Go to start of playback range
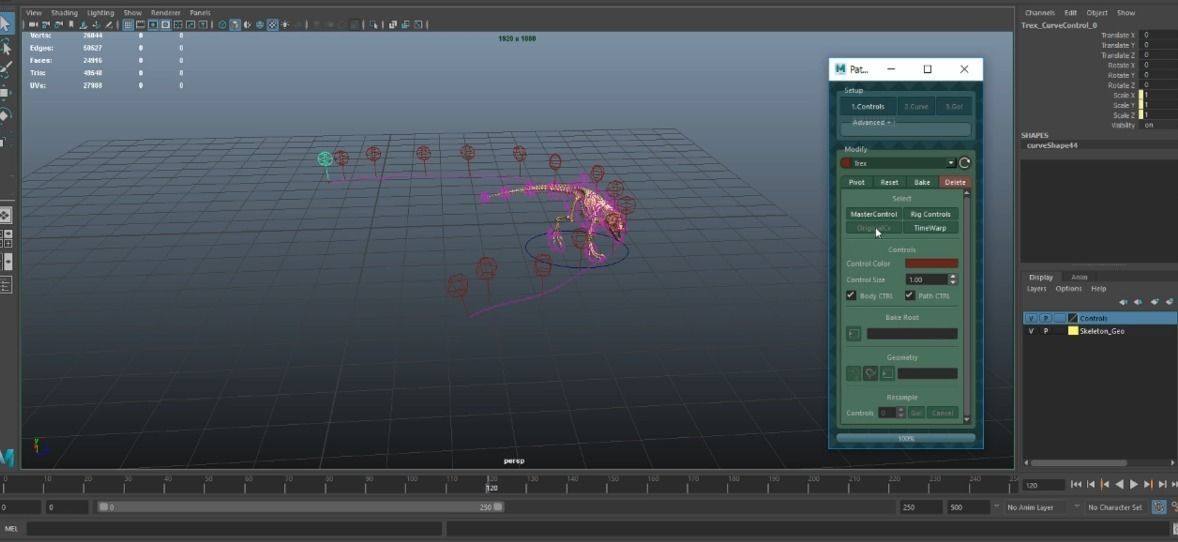The height and width of the screenshot is (542, 1178). [x=1076, y=484]
